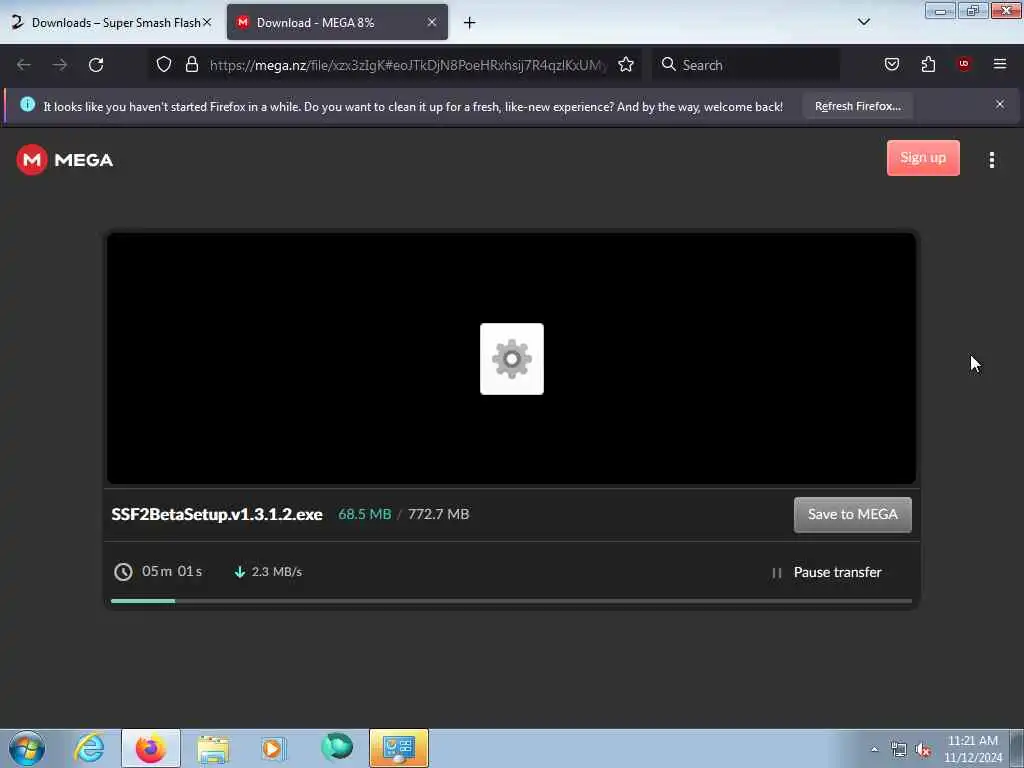Click the download speed arrow icon
The image size is (1024, 768).
[x=240, y=572]
